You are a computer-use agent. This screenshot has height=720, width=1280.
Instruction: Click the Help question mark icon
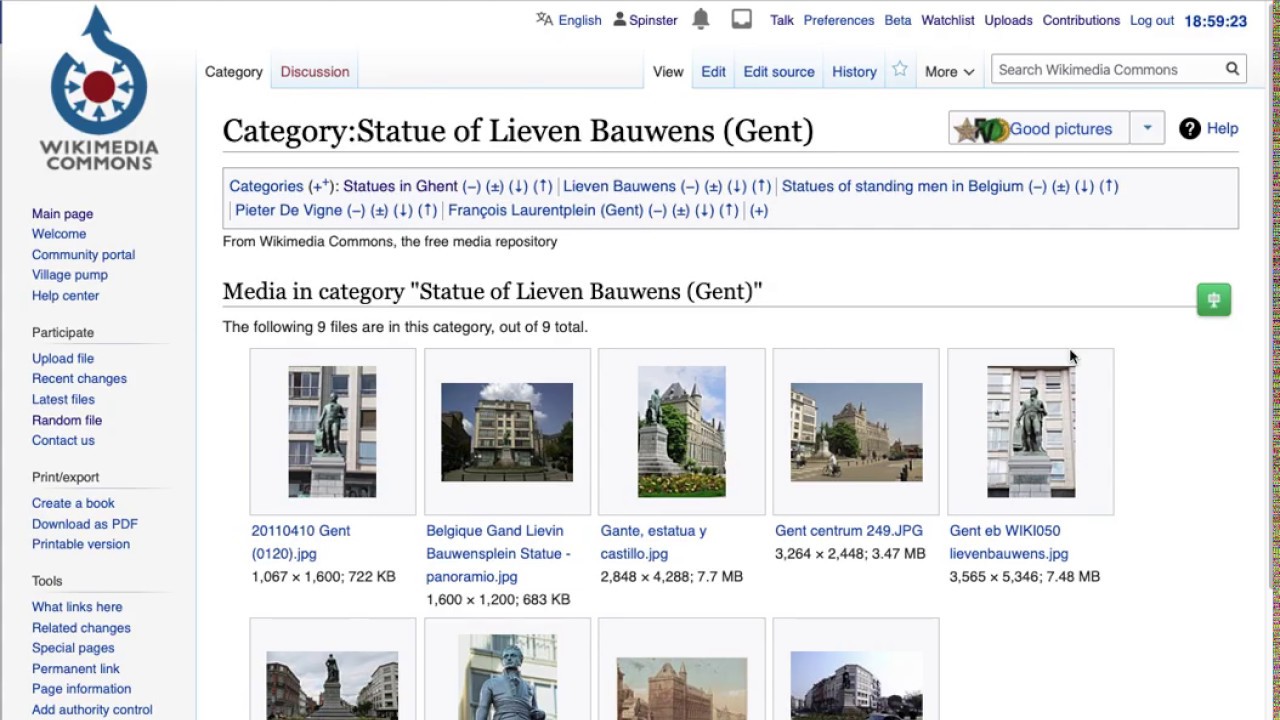point(1189,128)
